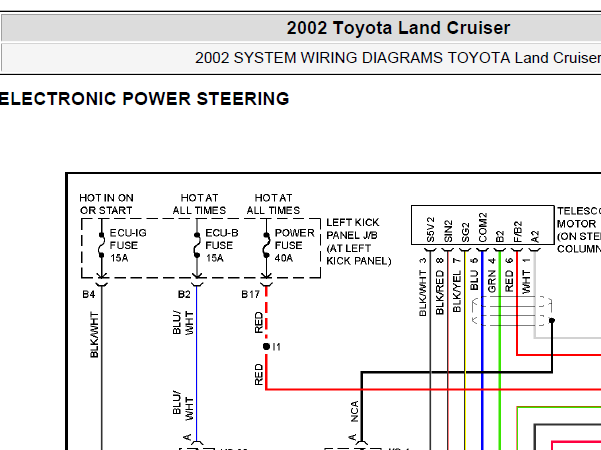
Task: Click the BLK/WHT wire label below B4
Action: click(x=94, y=335)
